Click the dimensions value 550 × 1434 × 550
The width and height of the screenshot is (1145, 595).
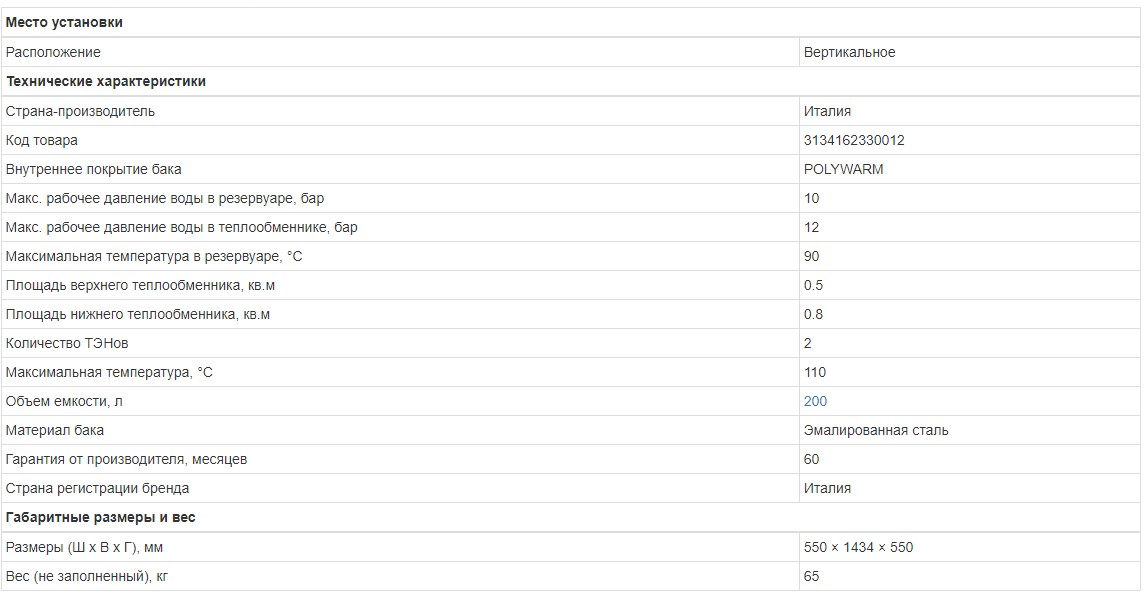[x=858, y=547]
